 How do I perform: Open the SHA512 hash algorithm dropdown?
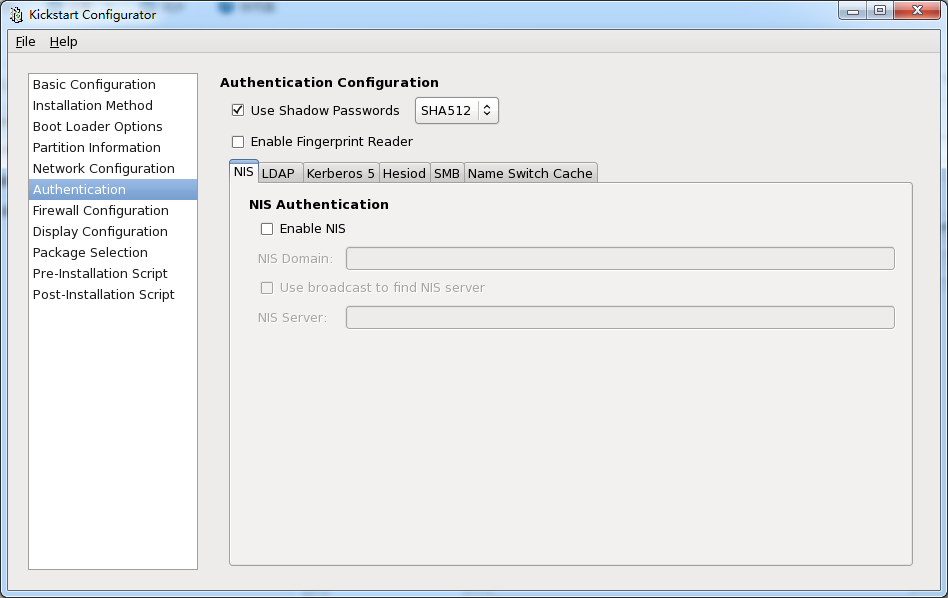[x=456, y=111]
